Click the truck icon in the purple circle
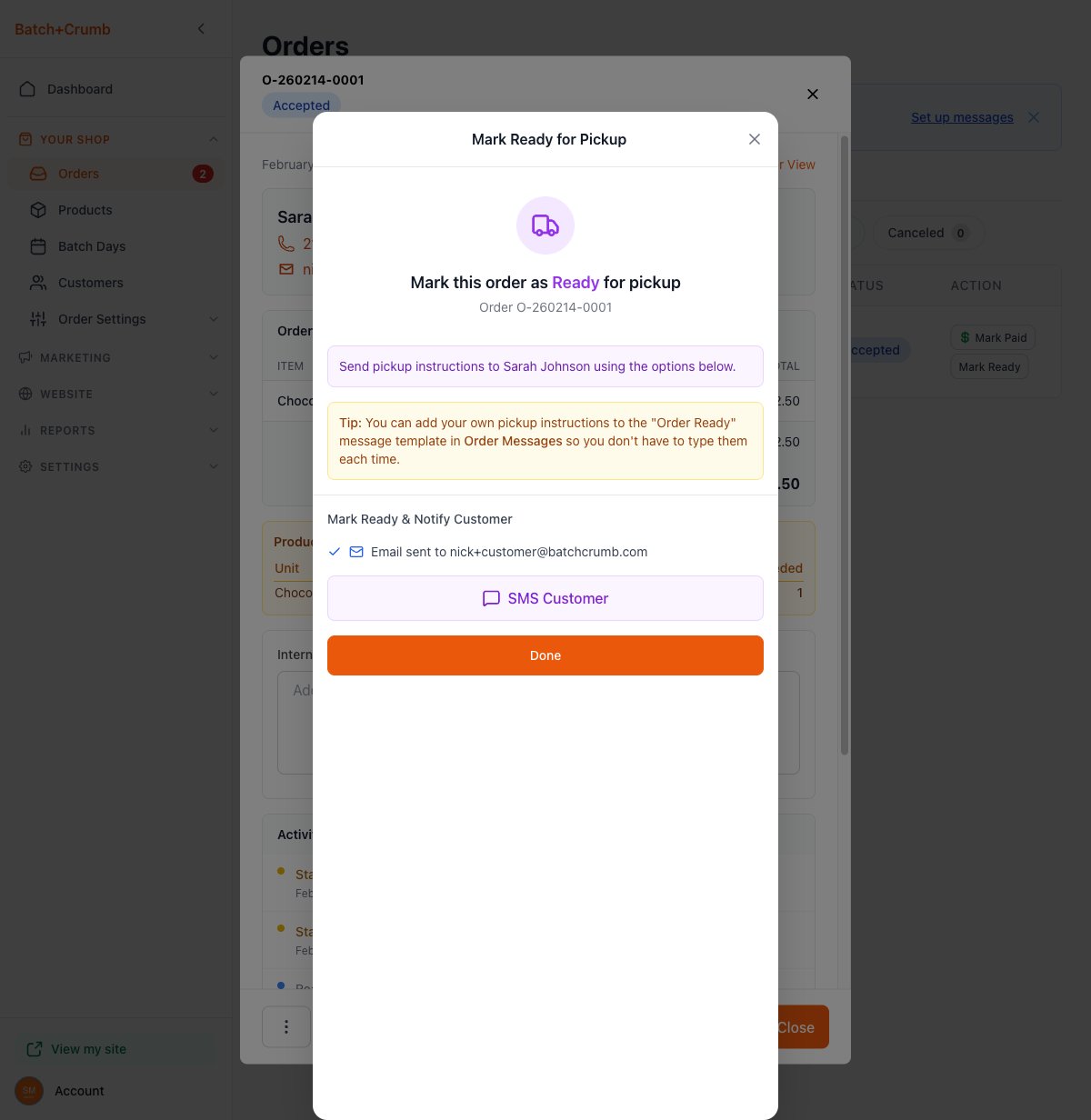1091x1120 pixels. 545,225
